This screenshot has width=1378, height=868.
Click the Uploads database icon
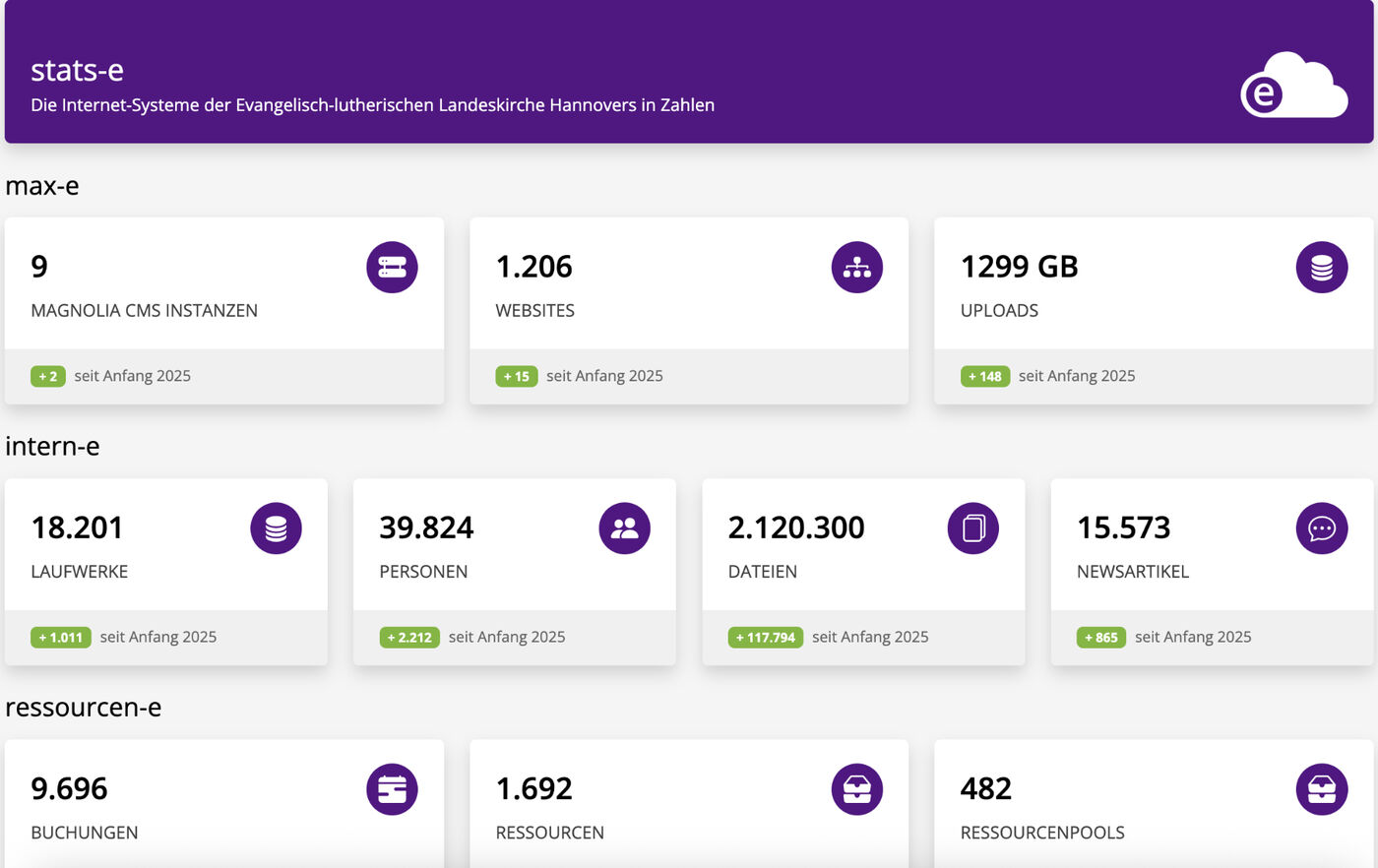click(1321, 267)
